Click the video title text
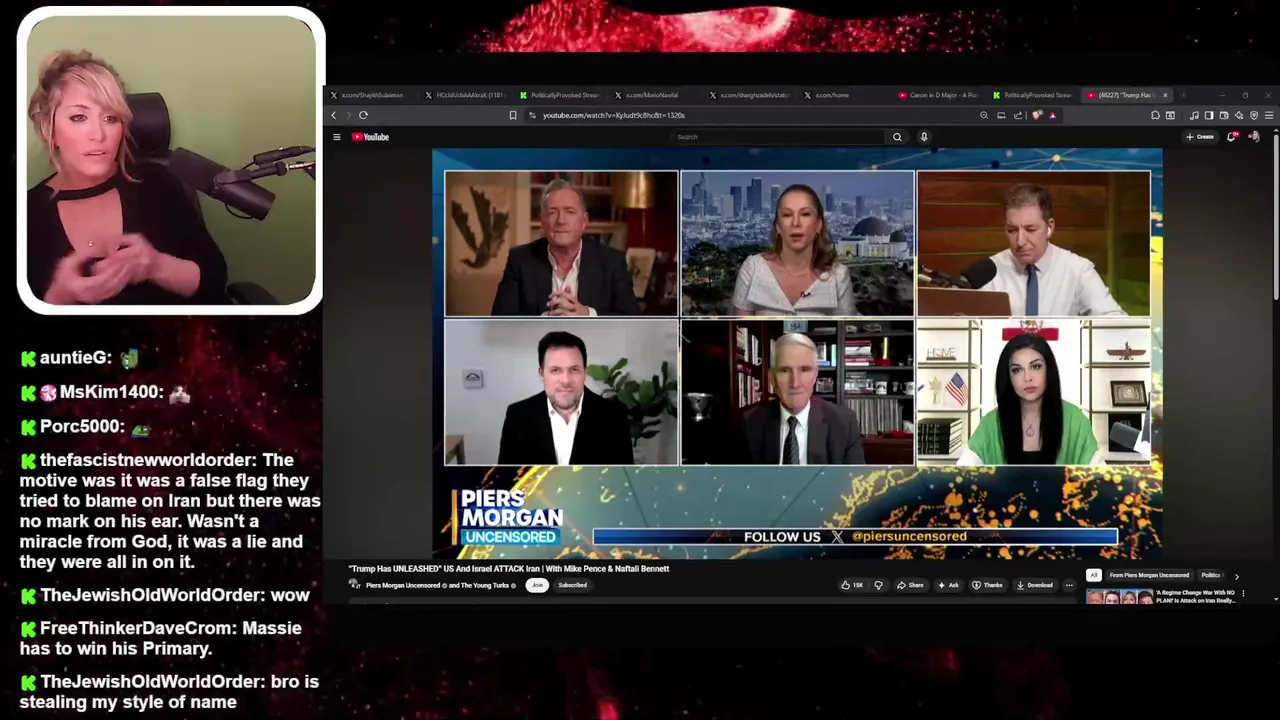 tap(508, 568)
